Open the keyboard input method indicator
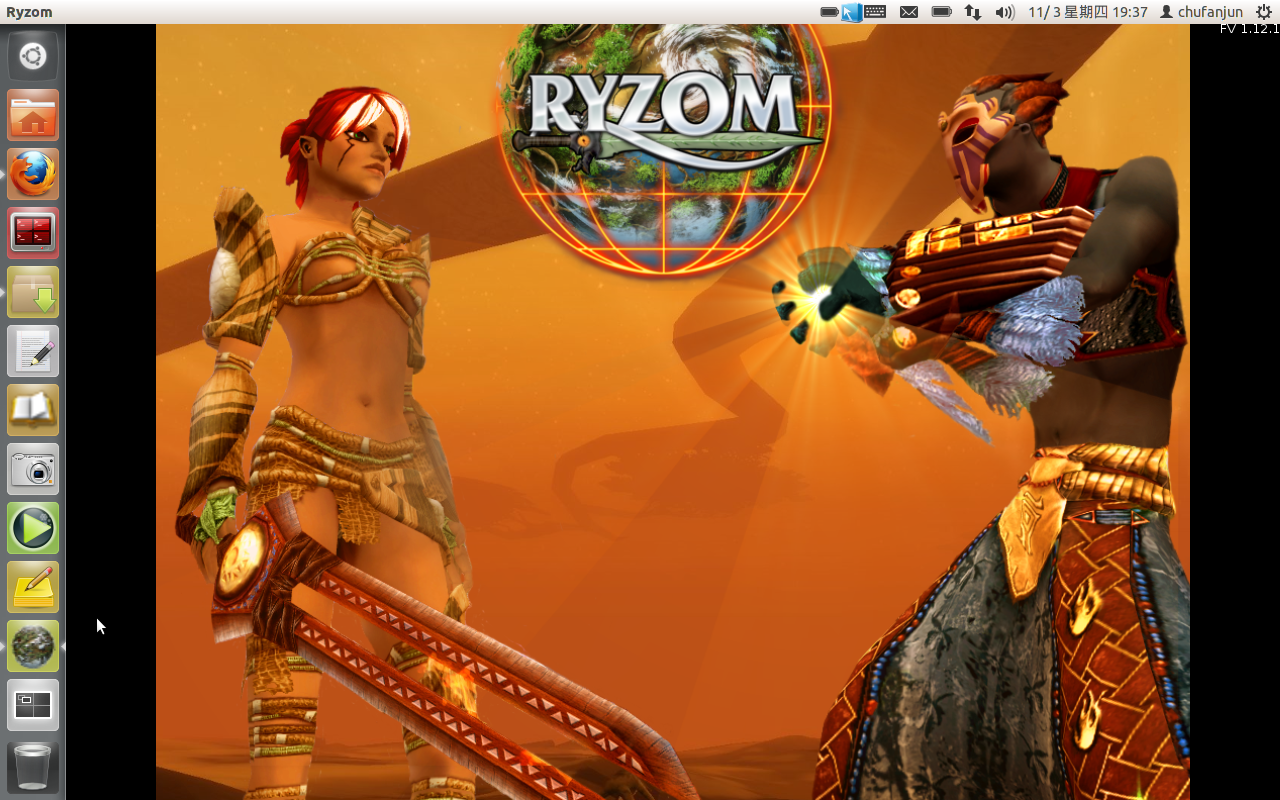This screenshot has height=800, width=1280. [875, 12]
